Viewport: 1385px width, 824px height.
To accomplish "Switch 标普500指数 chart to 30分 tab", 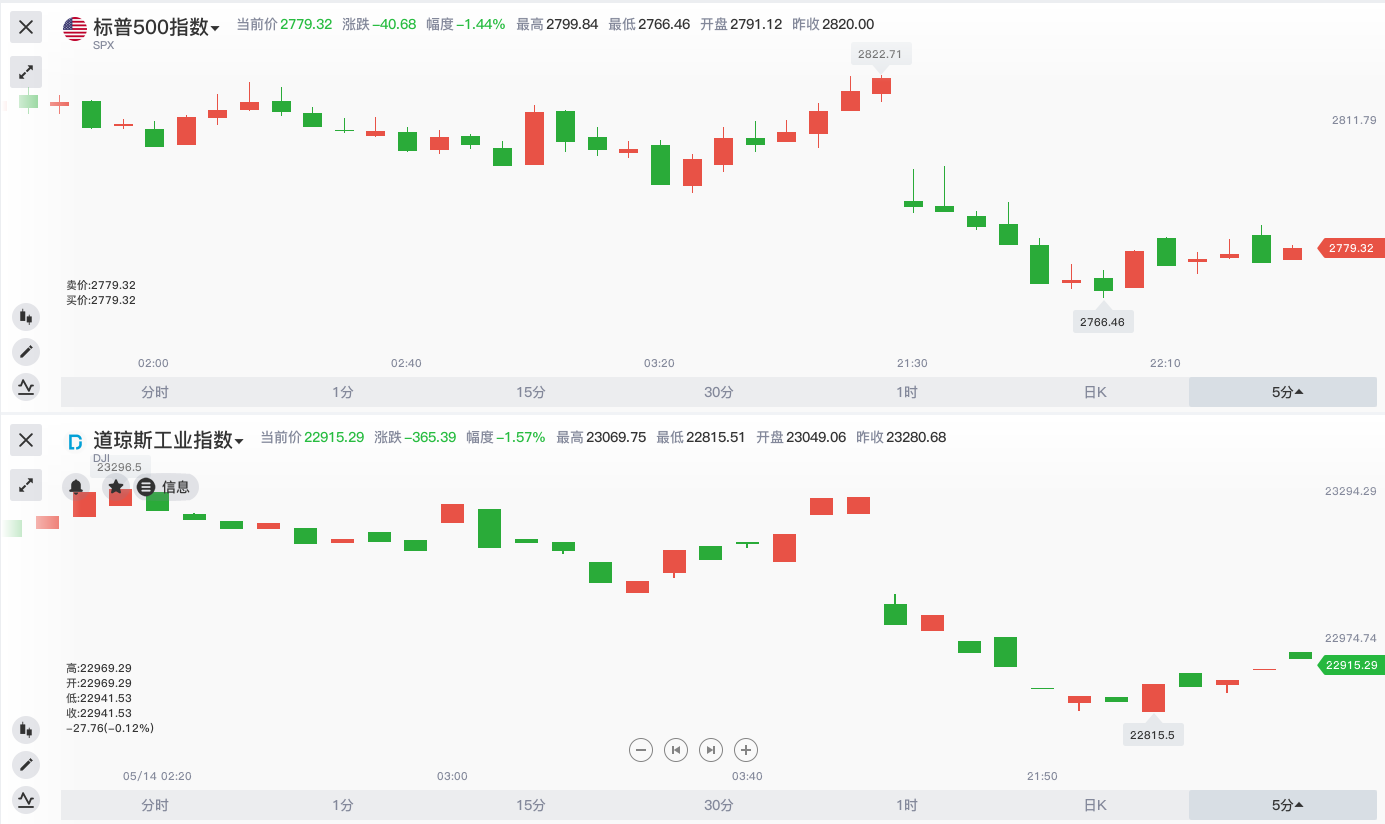I will [719, 392].
